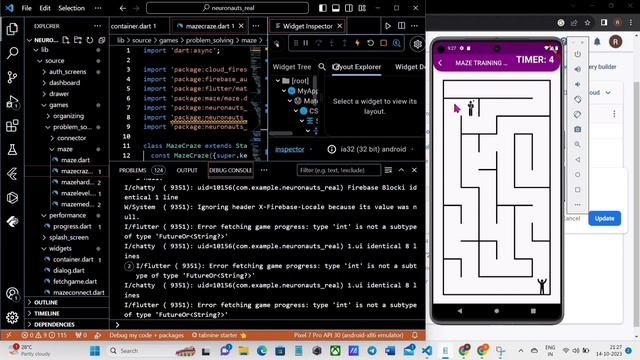Image resolution: width=640 pixels, height=360 pixels.
Task: Open the File menu
Action: pyautogui.click(x=27, y=8)
